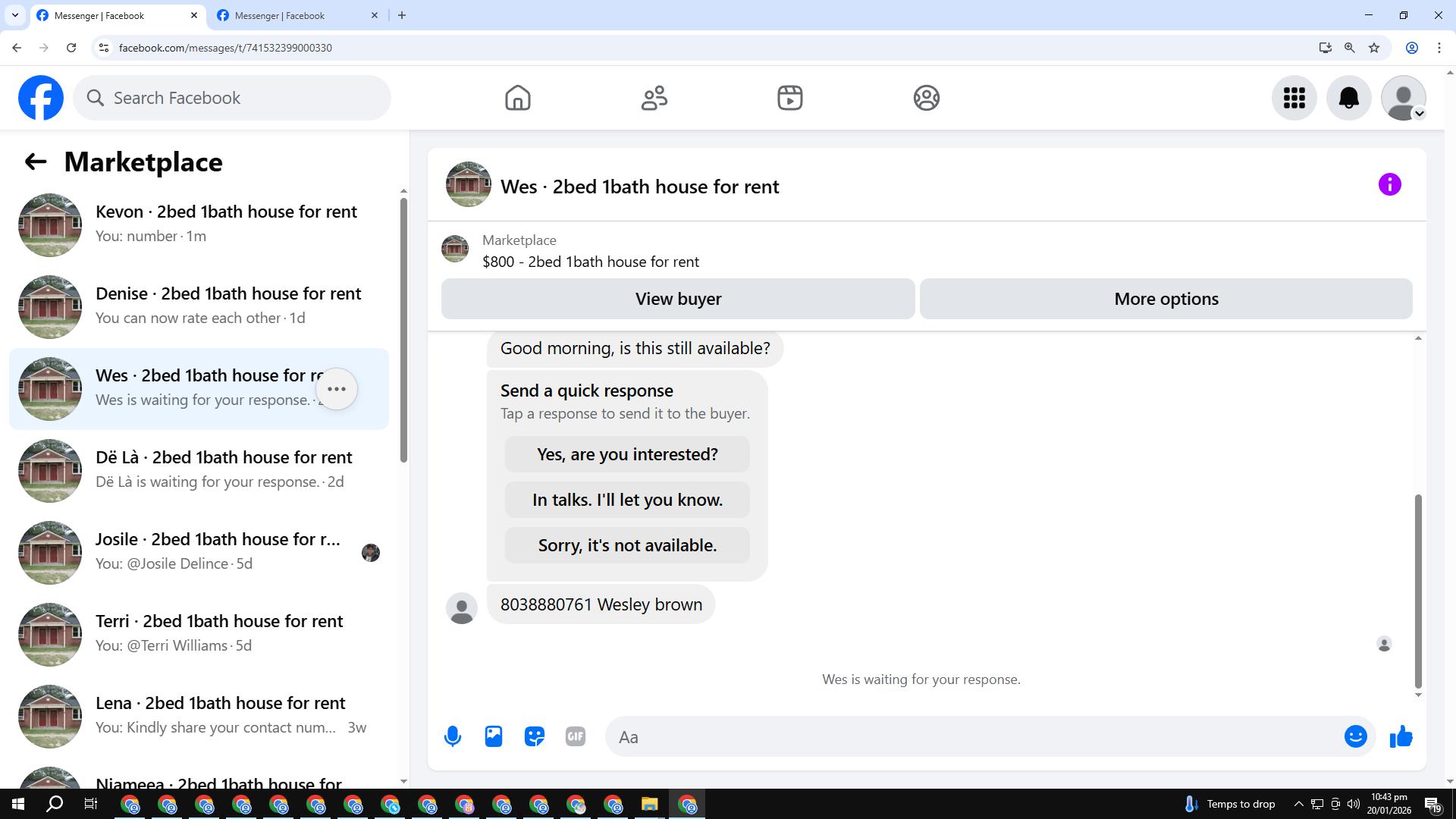Open the Windows notification center
The image size is (1456, 819).
tap(1432, 804)
